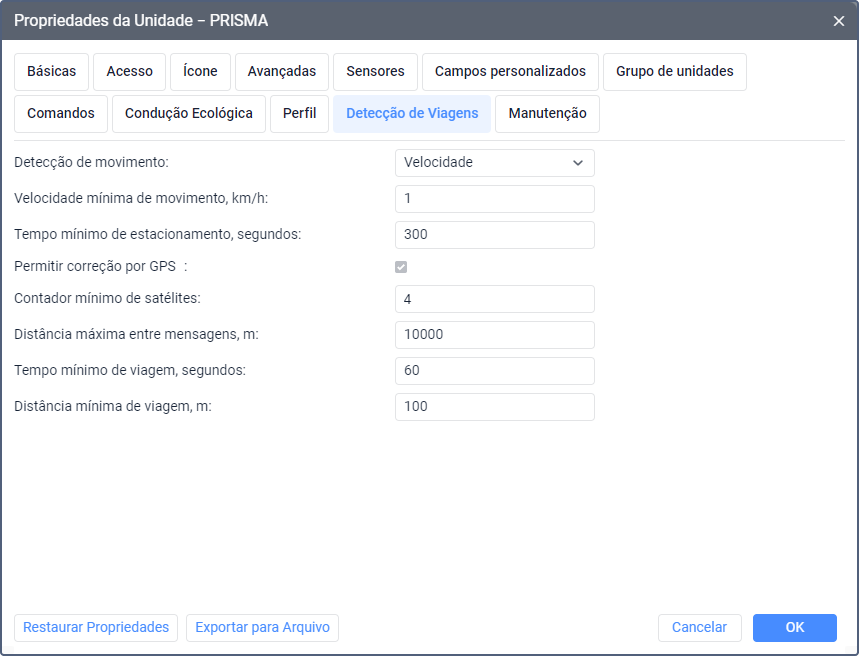Close the Propriedades da Unidade dialog
859x656 pixels.
tap(838, 21)
